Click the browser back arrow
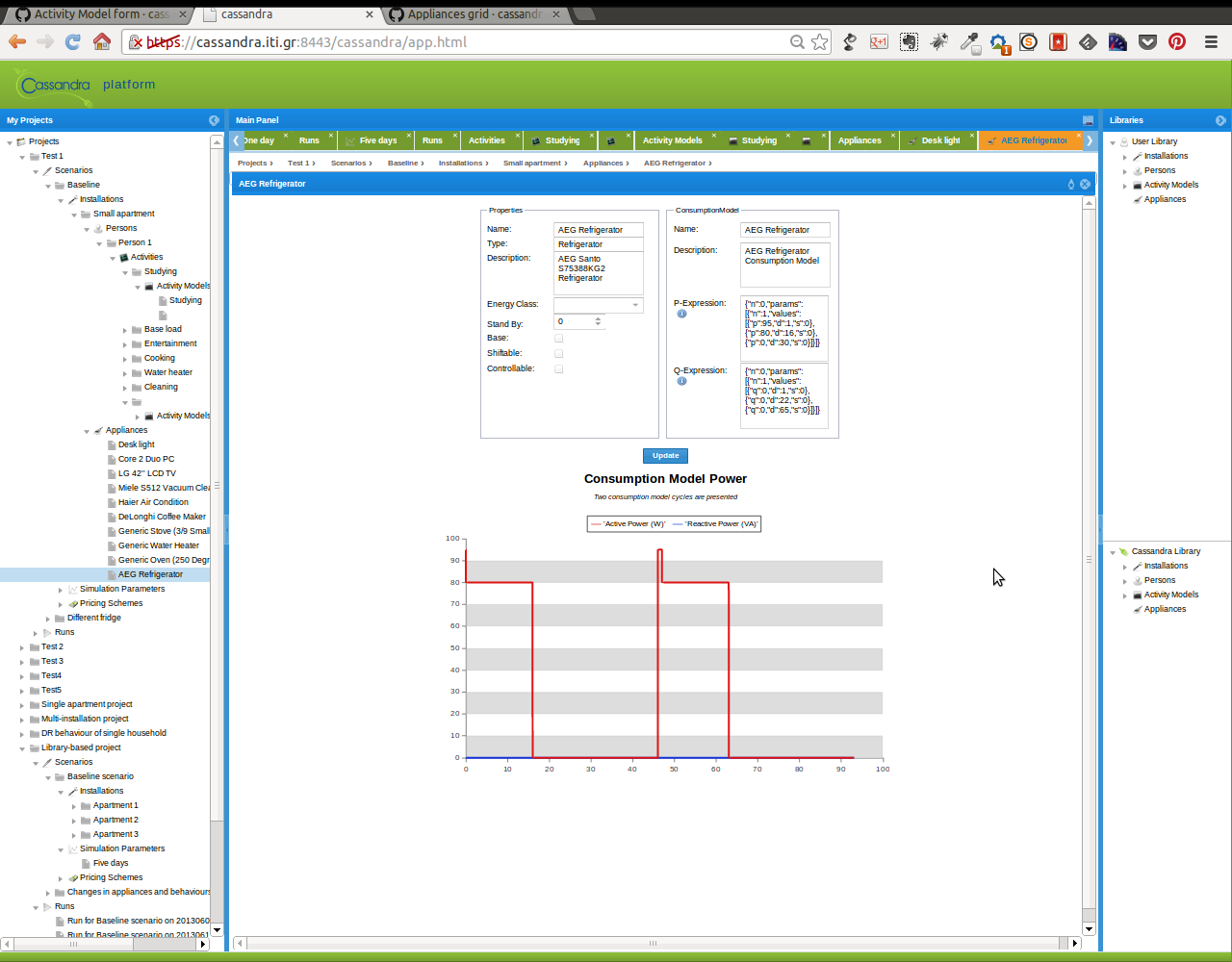The image size is (1232, 962). pyautogui.click(x=17, y=41)
